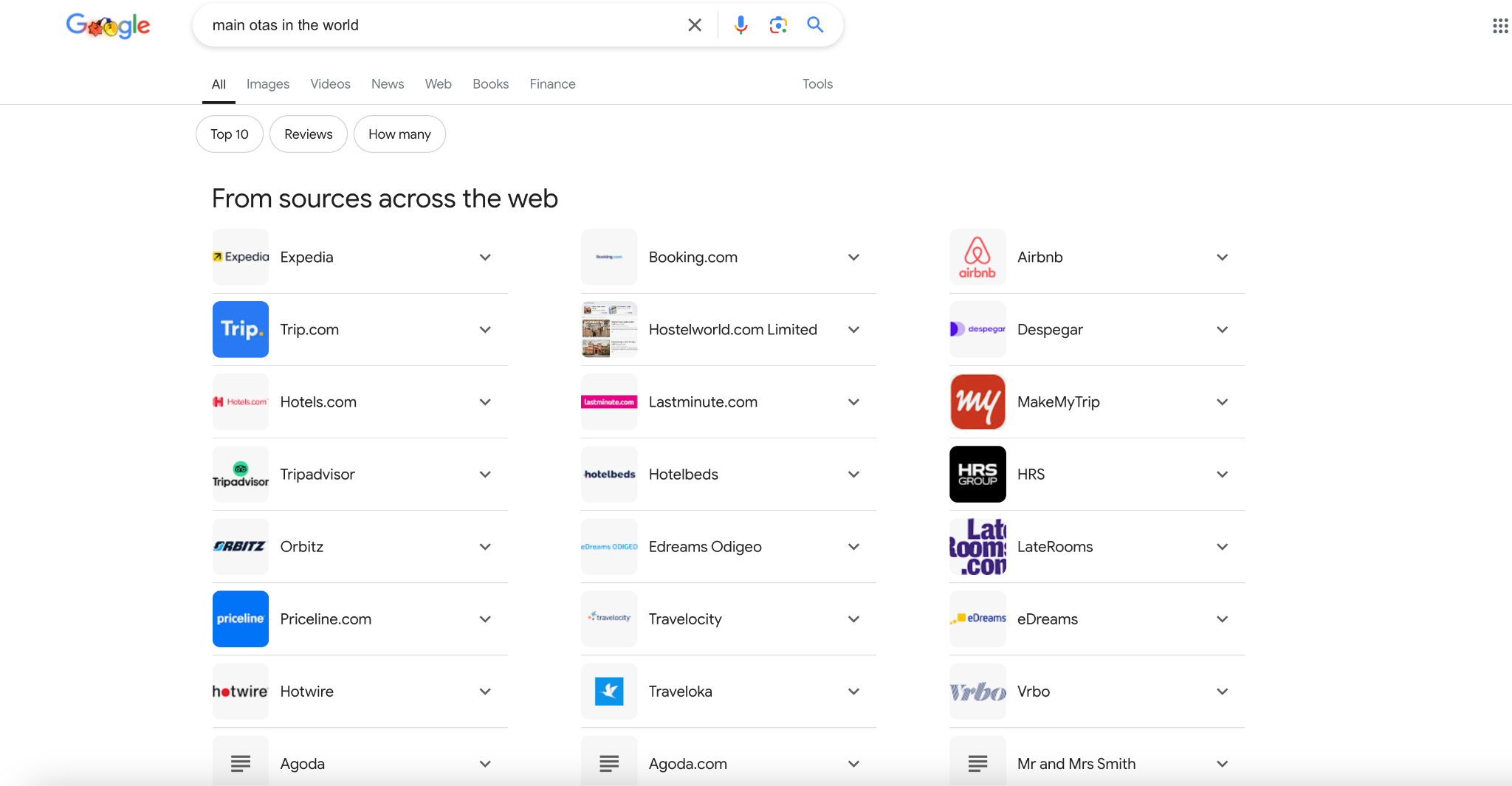
Task: Expand the Booking.com dropdown arrow
Action: tap(853, 257)
